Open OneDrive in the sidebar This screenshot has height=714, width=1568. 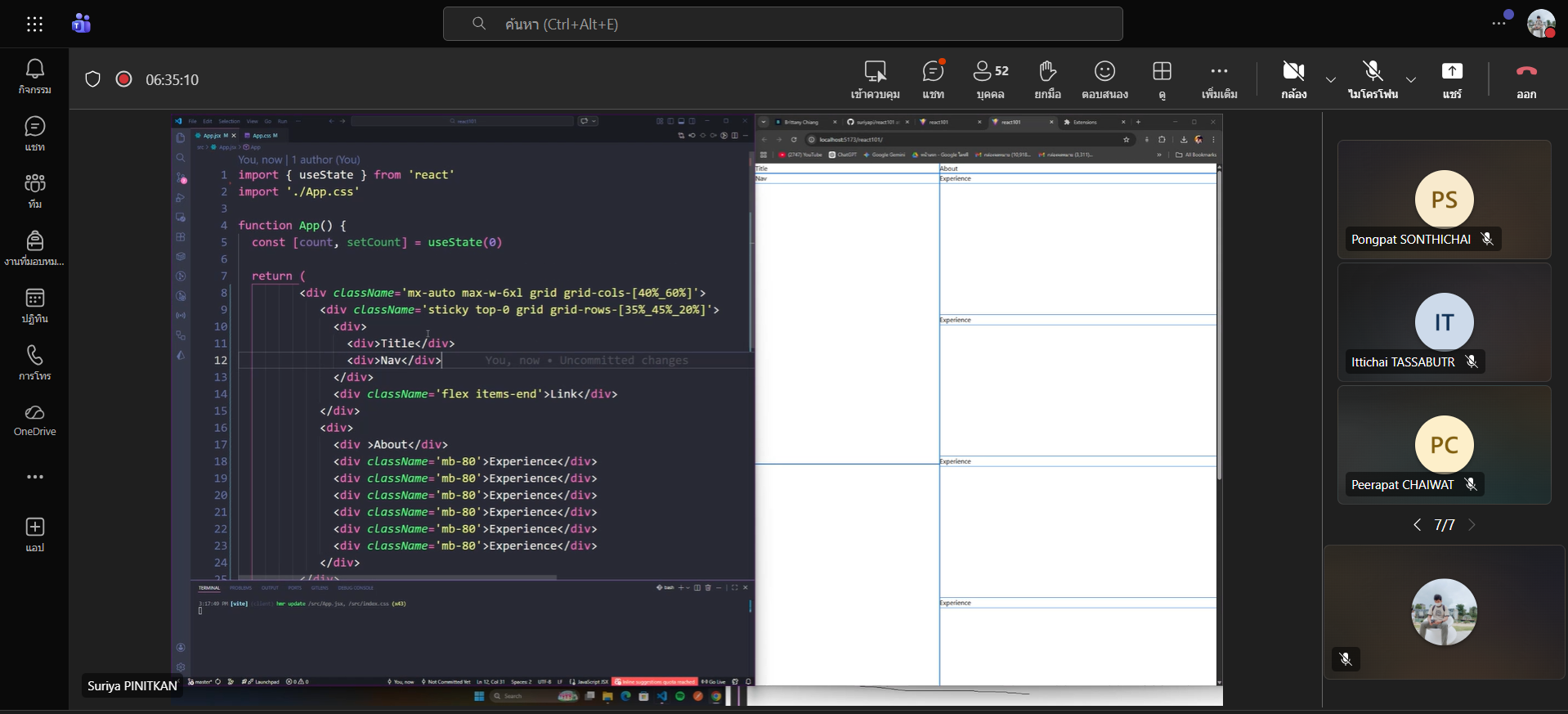click(34, 420)
